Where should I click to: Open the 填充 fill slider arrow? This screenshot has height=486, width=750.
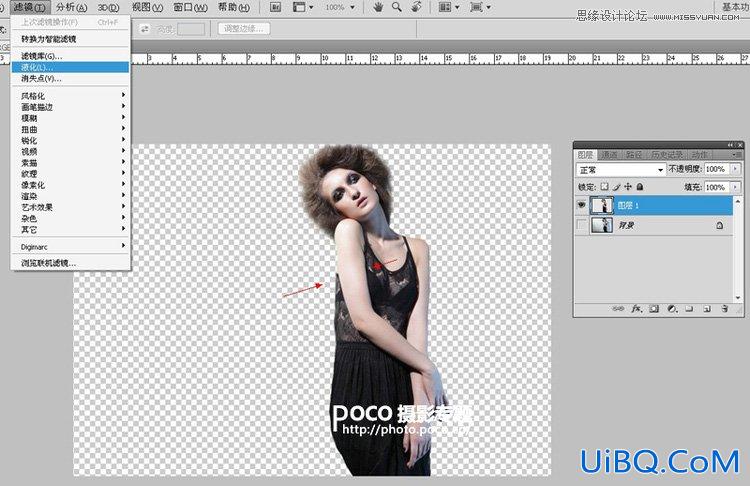pyautogui.click(x=735, y=187)
